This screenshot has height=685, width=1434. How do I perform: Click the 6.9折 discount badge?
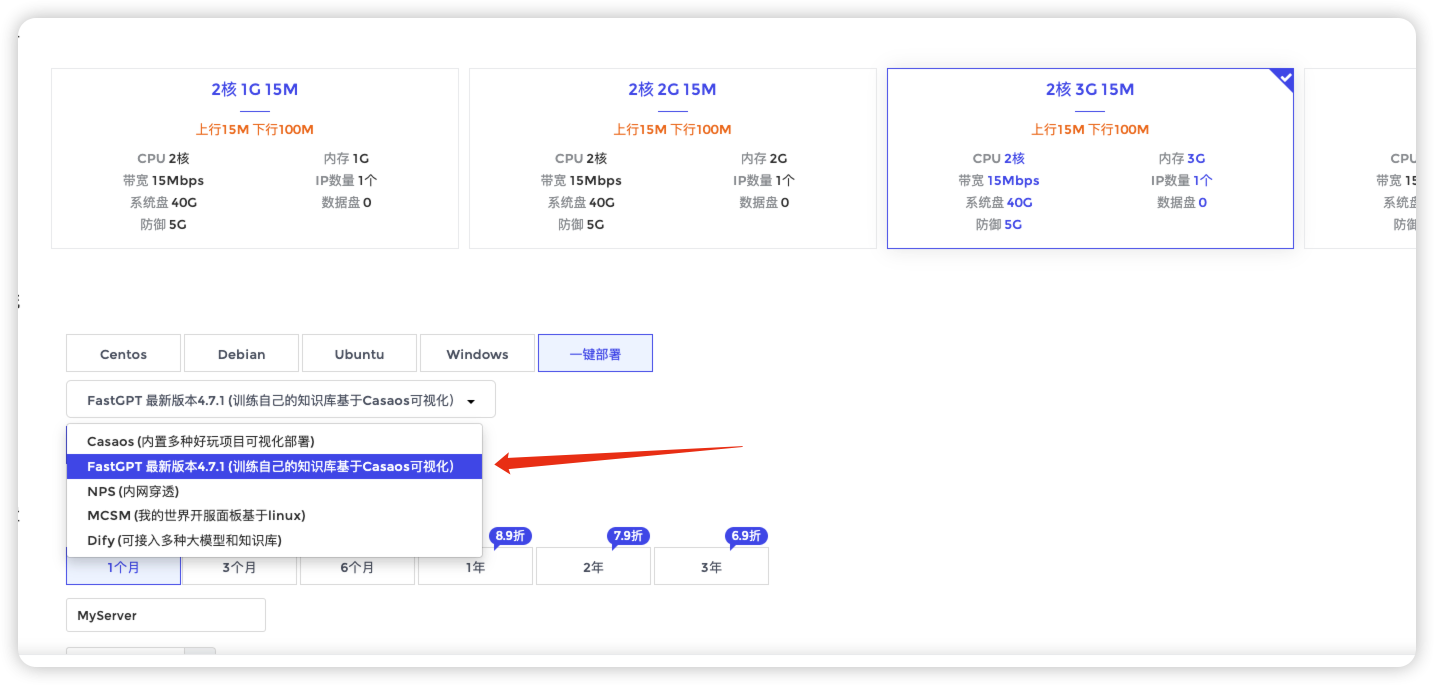(x=746, y=536)
